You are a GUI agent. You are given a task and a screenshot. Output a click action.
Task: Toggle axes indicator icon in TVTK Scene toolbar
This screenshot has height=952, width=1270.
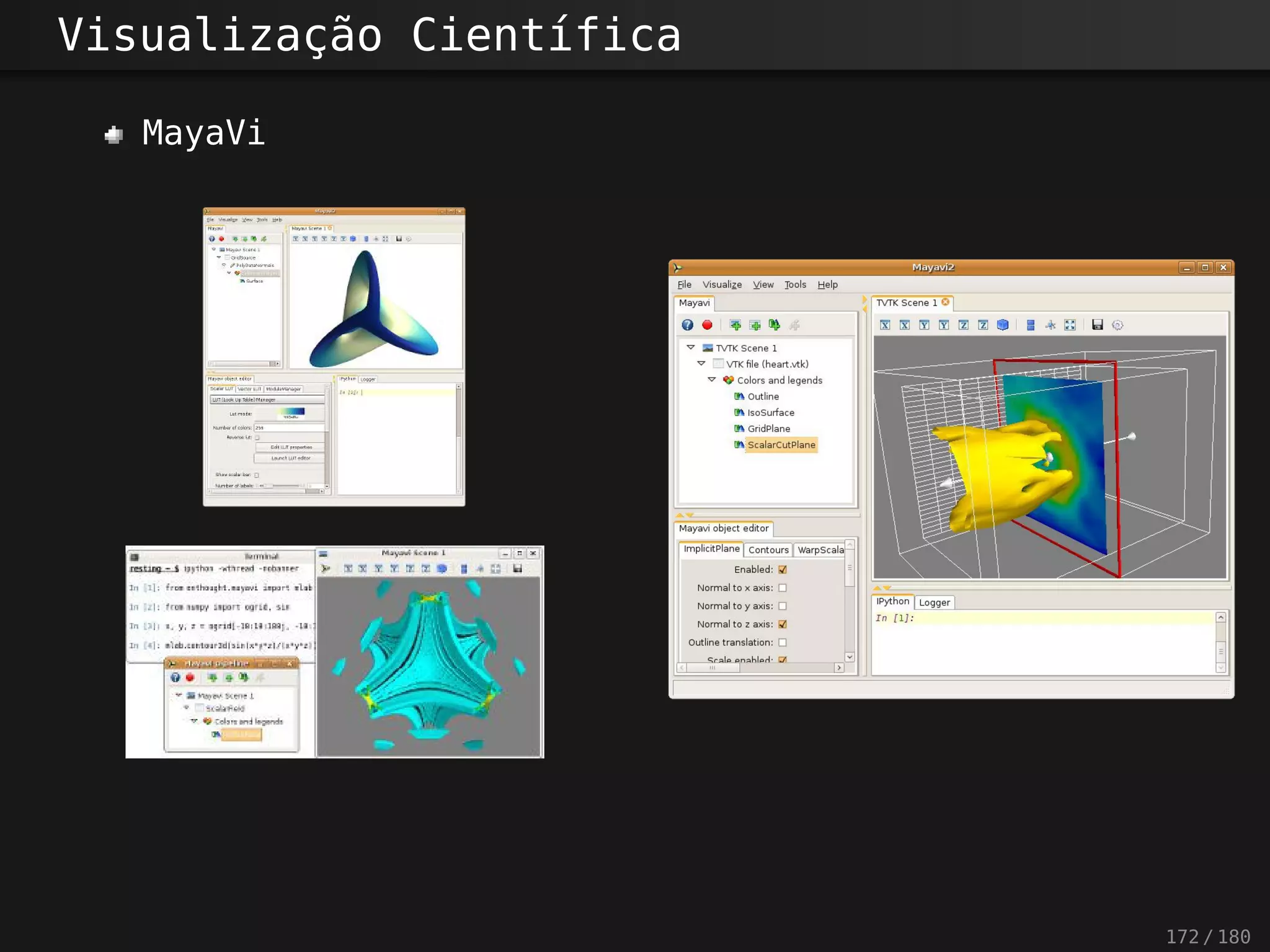pos(1050,325)
